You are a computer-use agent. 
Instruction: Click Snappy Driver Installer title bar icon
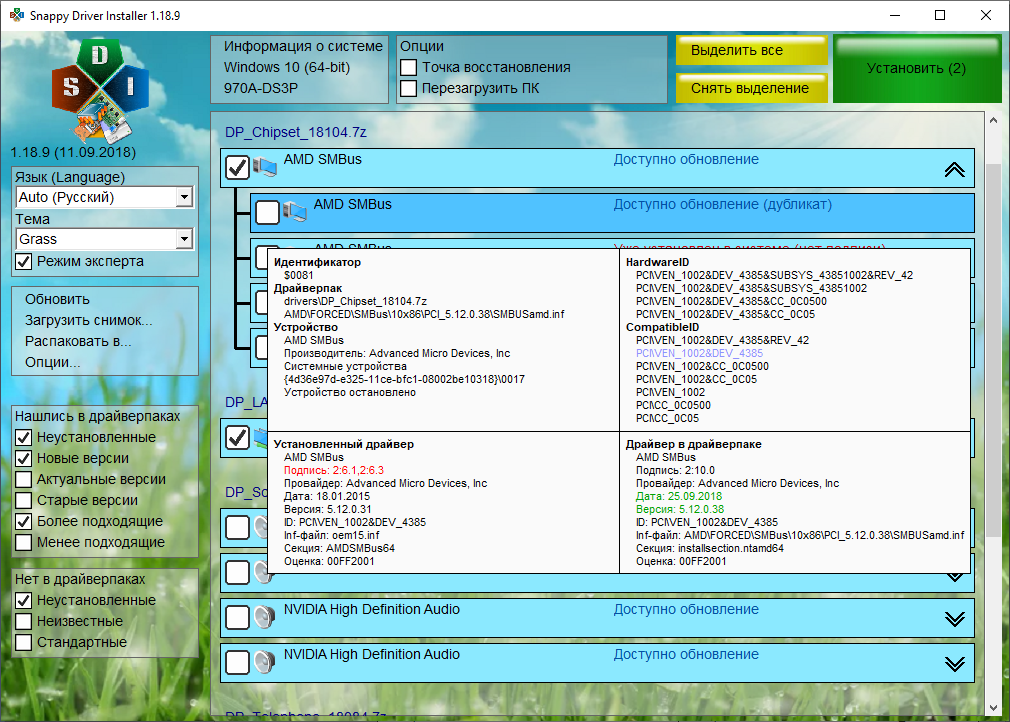[17, 15]
